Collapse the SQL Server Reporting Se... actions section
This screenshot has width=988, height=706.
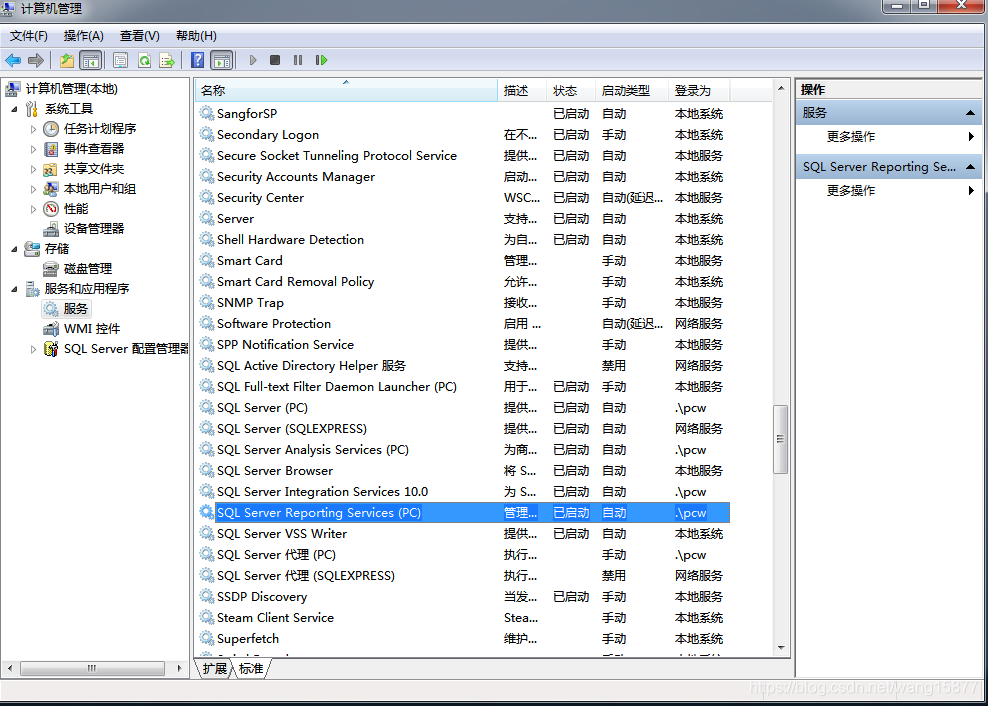[x=970, y=167]
